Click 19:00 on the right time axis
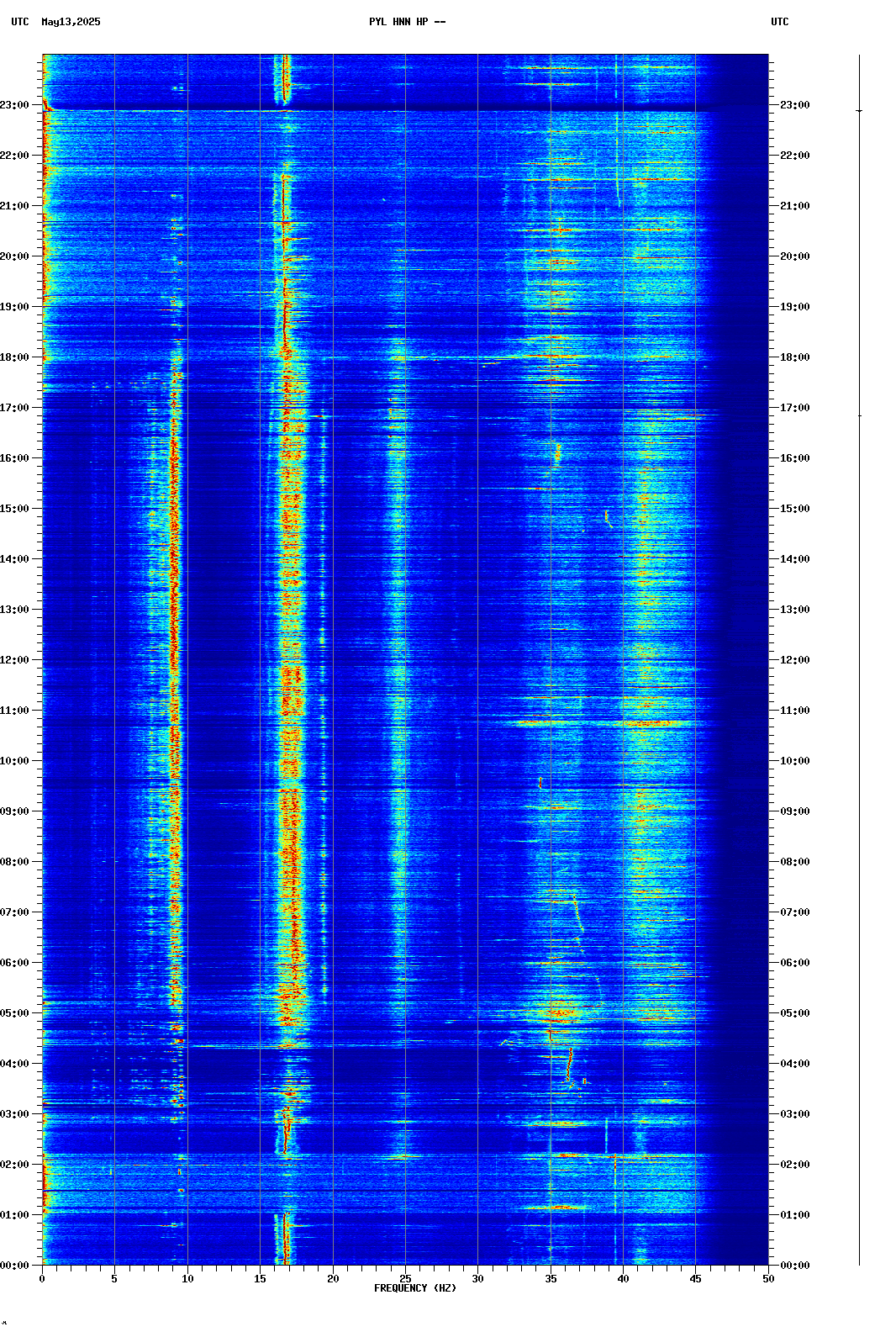The width and height of the screenshot is (896, 1332). point(795,307)
